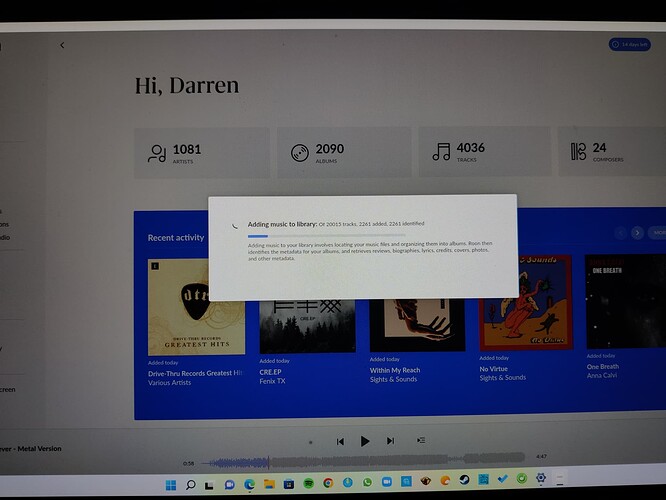Show previous page of Recent activity
The width and height of the screenshot is (666, 500).
pyautogui.click(x=621, y=233)
